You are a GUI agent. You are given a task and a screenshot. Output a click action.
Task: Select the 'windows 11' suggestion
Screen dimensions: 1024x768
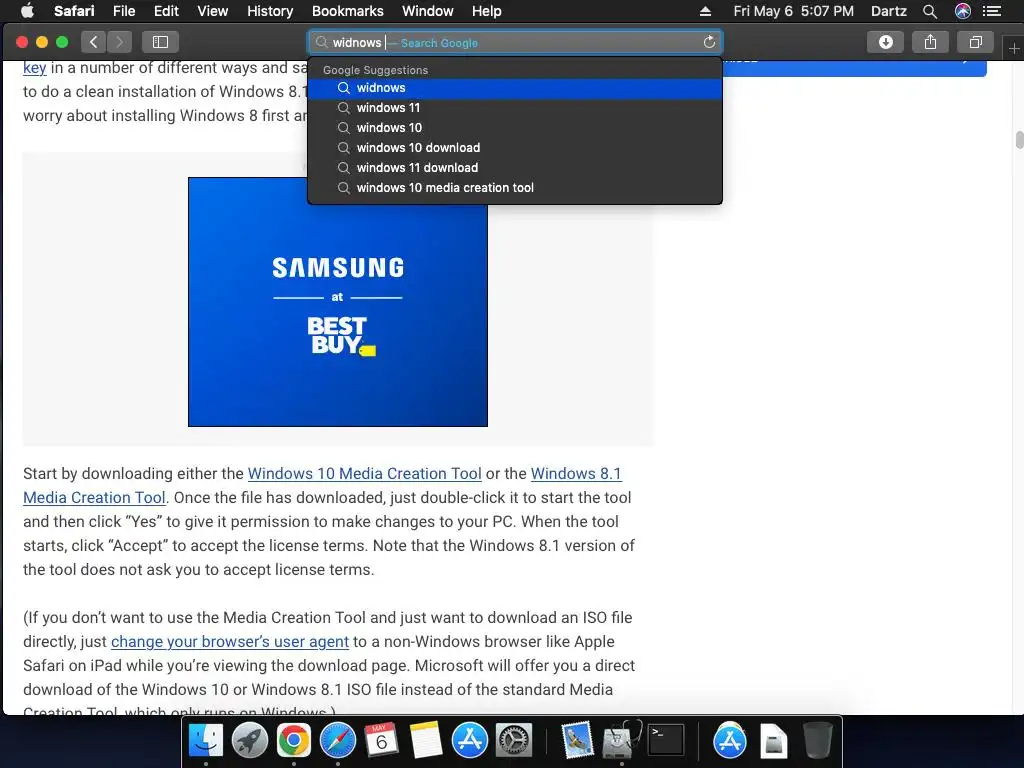pyautogui.click(x=515, y=108)
